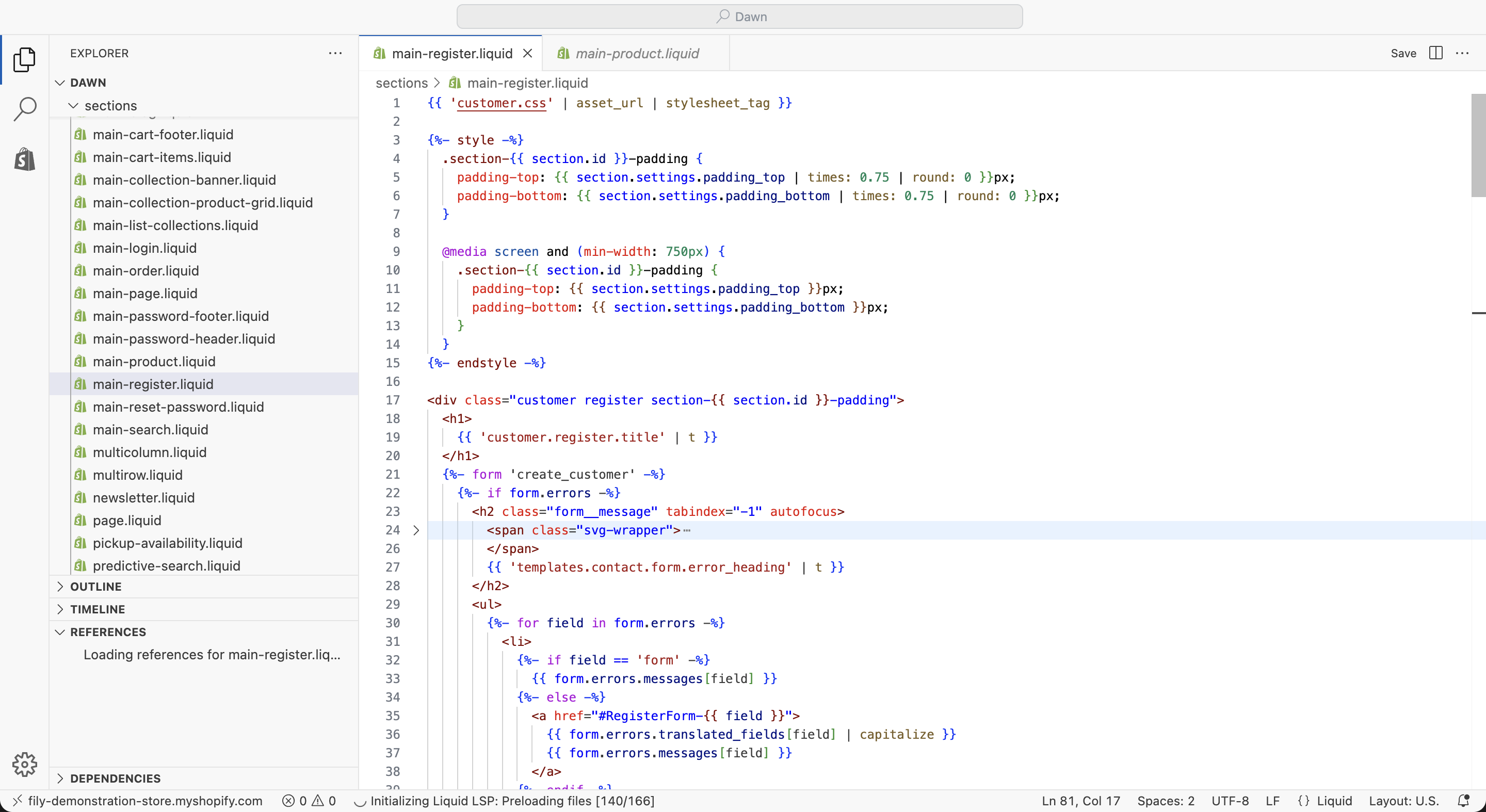The height and width of the screenshot is (812, 1486).
Task: Open main-login.liquid in the file tree
Action: coord(144,248)
